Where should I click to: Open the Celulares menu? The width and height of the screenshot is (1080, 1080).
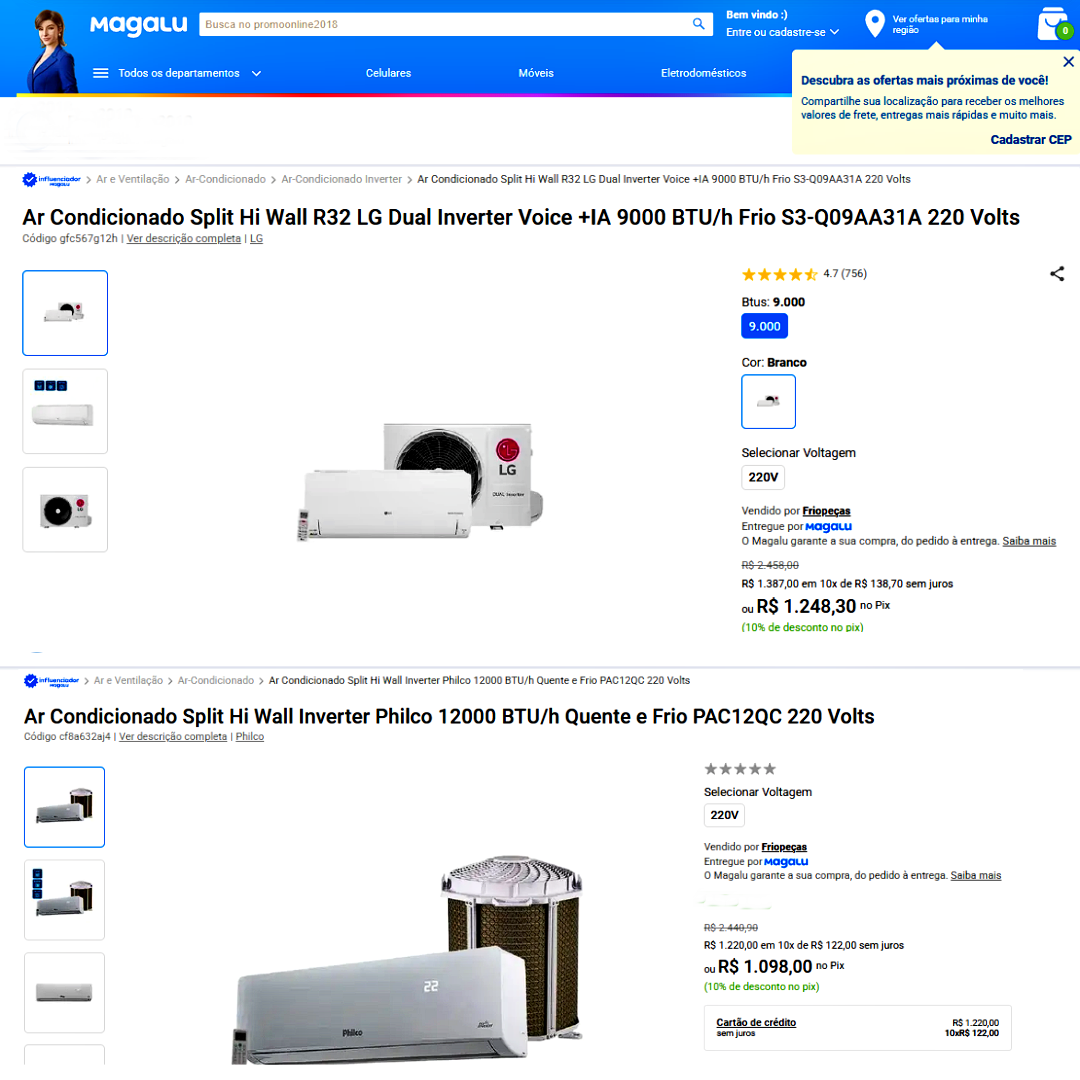click(x=388, y=73)
